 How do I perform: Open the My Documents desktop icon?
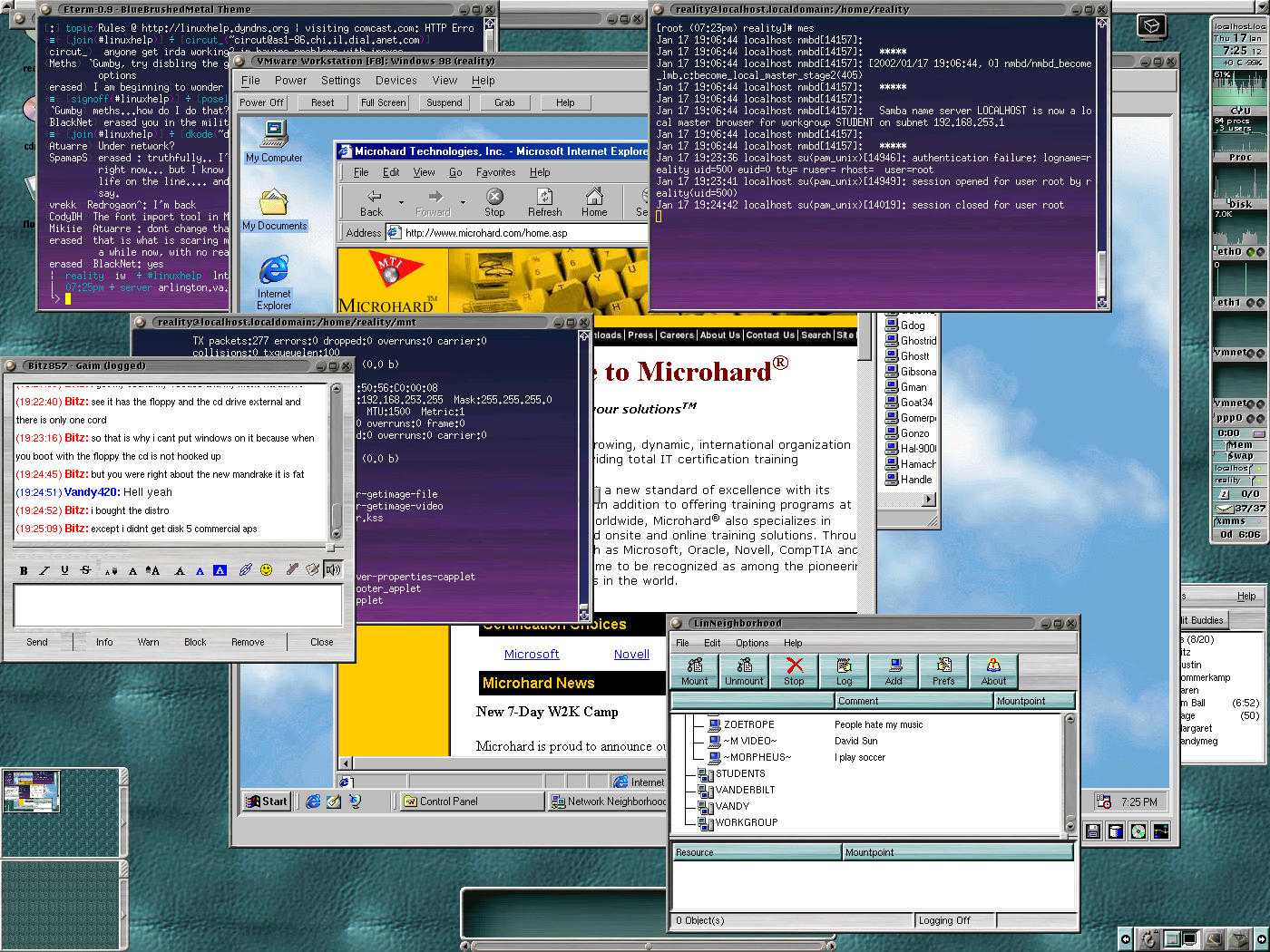(x=274, y=210)
